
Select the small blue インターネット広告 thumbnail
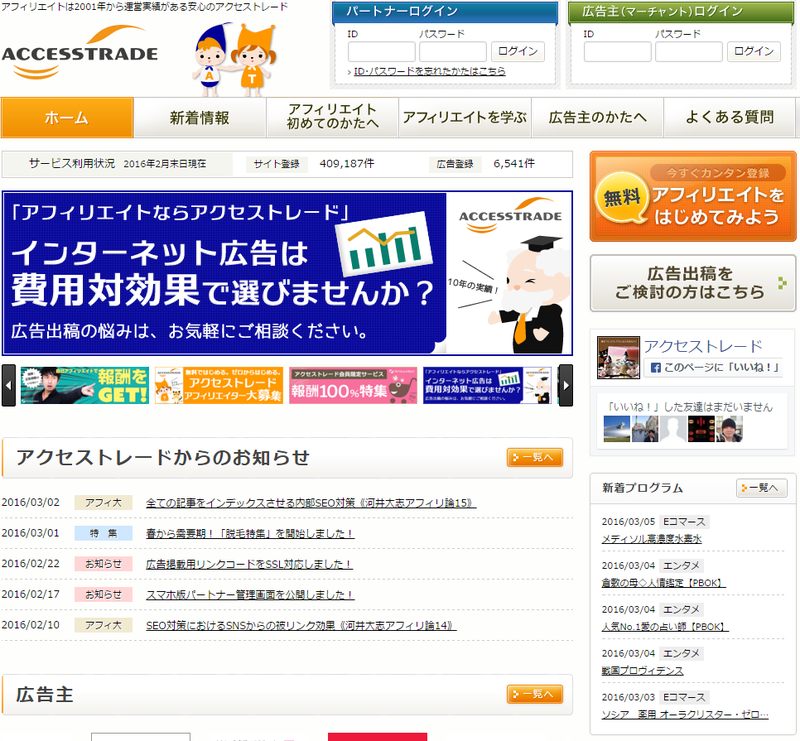(487, 385)
